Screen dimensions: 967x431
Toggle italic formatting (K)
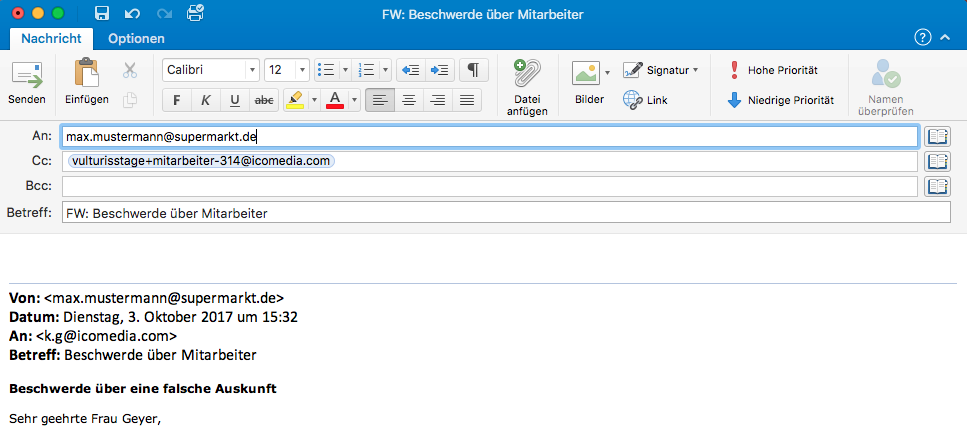pyautogui.click(x=206, y=100)
